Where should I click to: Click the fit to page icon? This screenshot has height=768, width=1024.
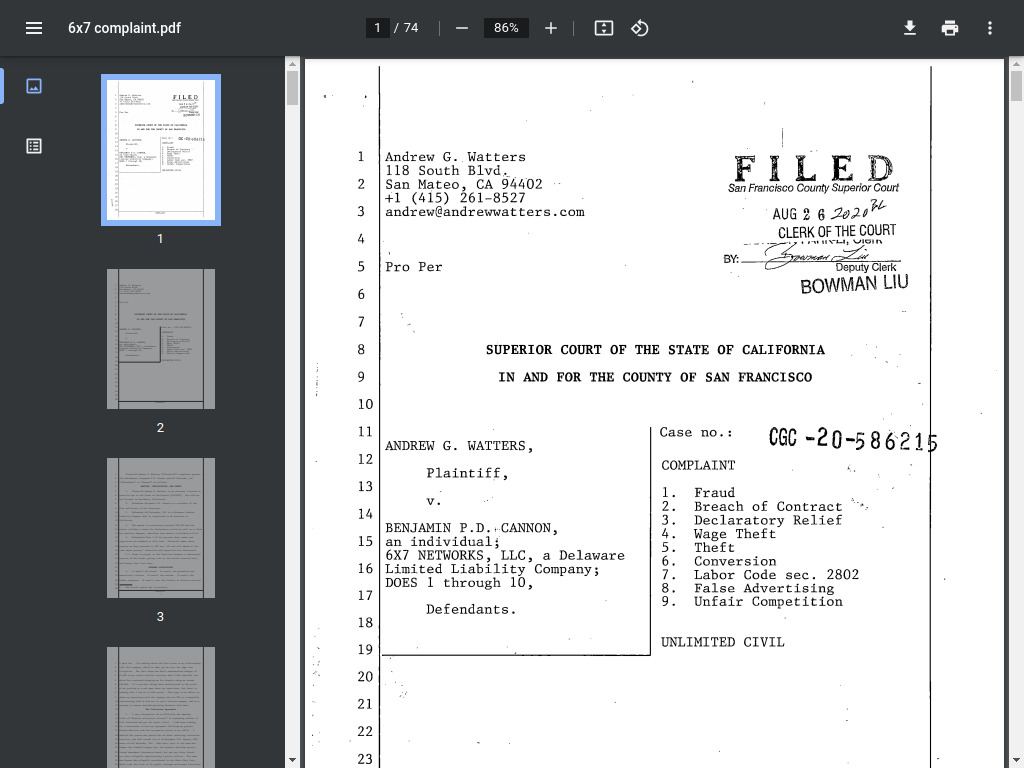(x=603, y=28)
